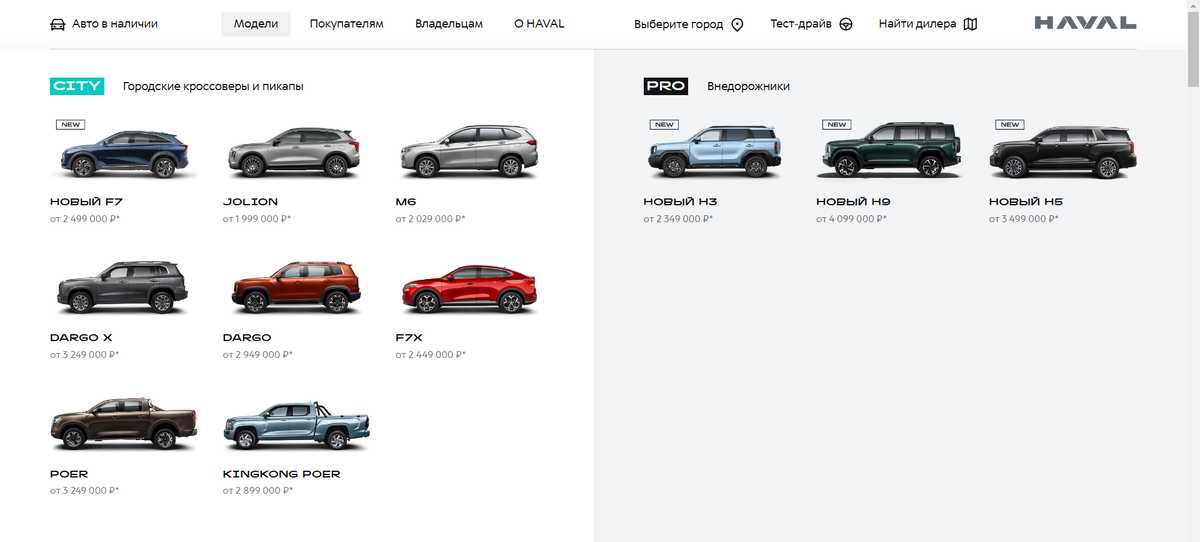Click price от 2 029 000 ₽
1200x542 pixels.
[x=431, y=219]
